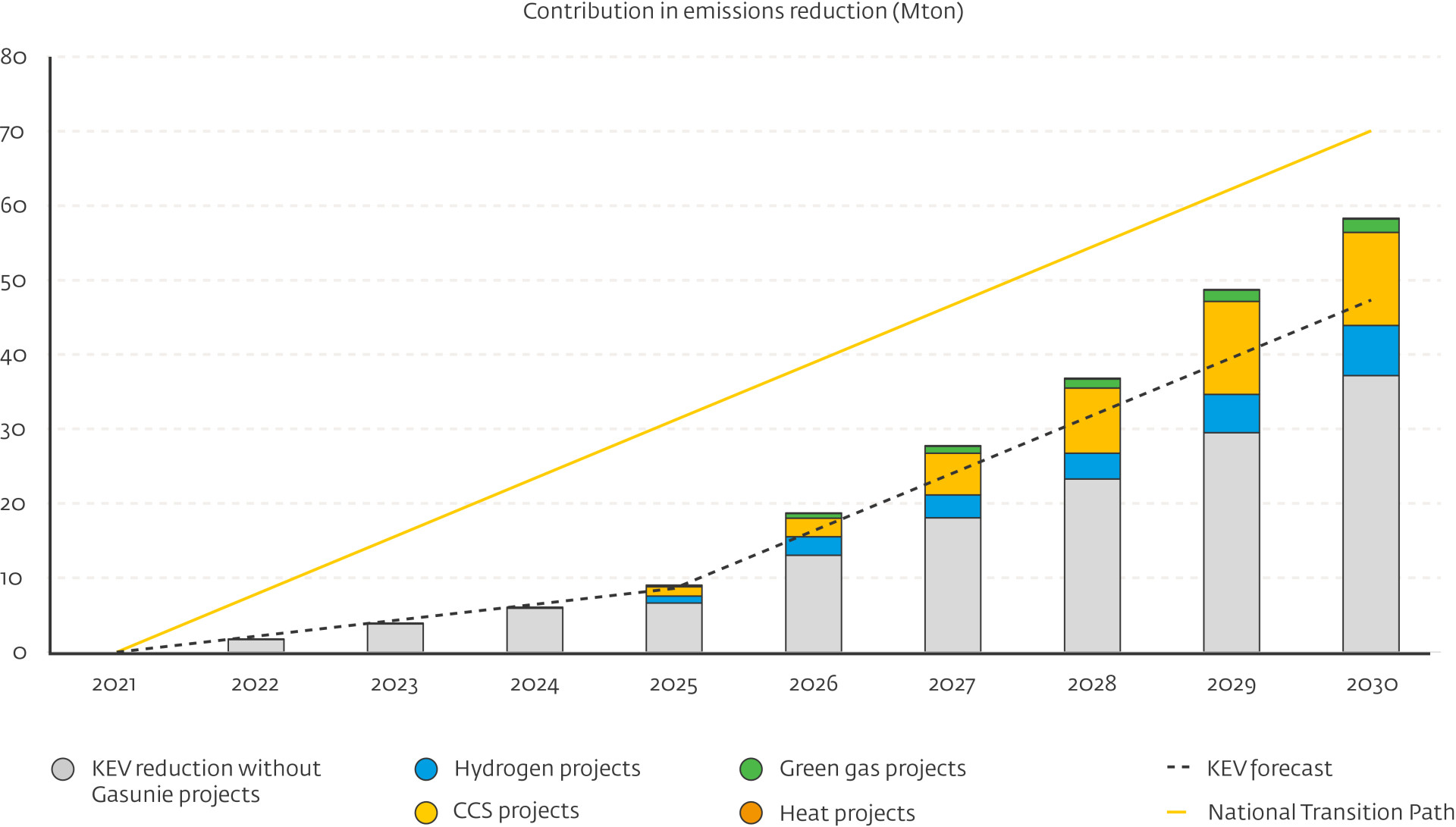Click the y-axis value 70

pos(12,133)
